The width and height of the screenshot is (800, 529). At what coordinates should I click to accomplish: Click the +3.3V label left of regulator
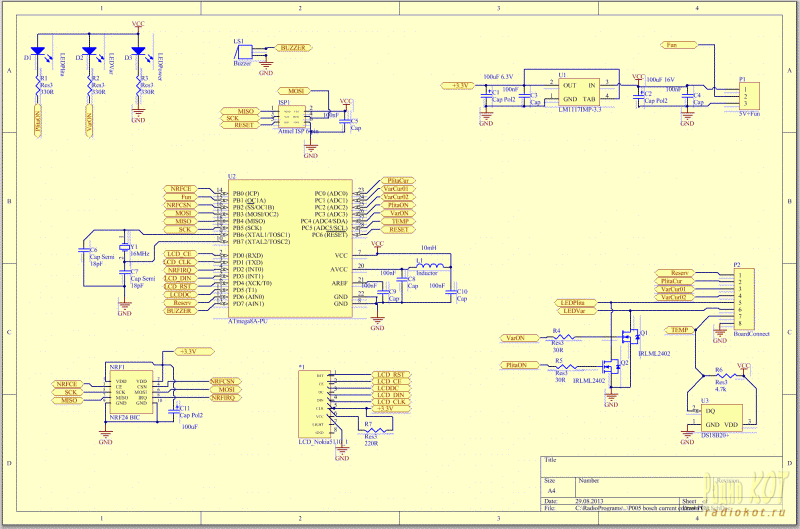pos(459,85)
